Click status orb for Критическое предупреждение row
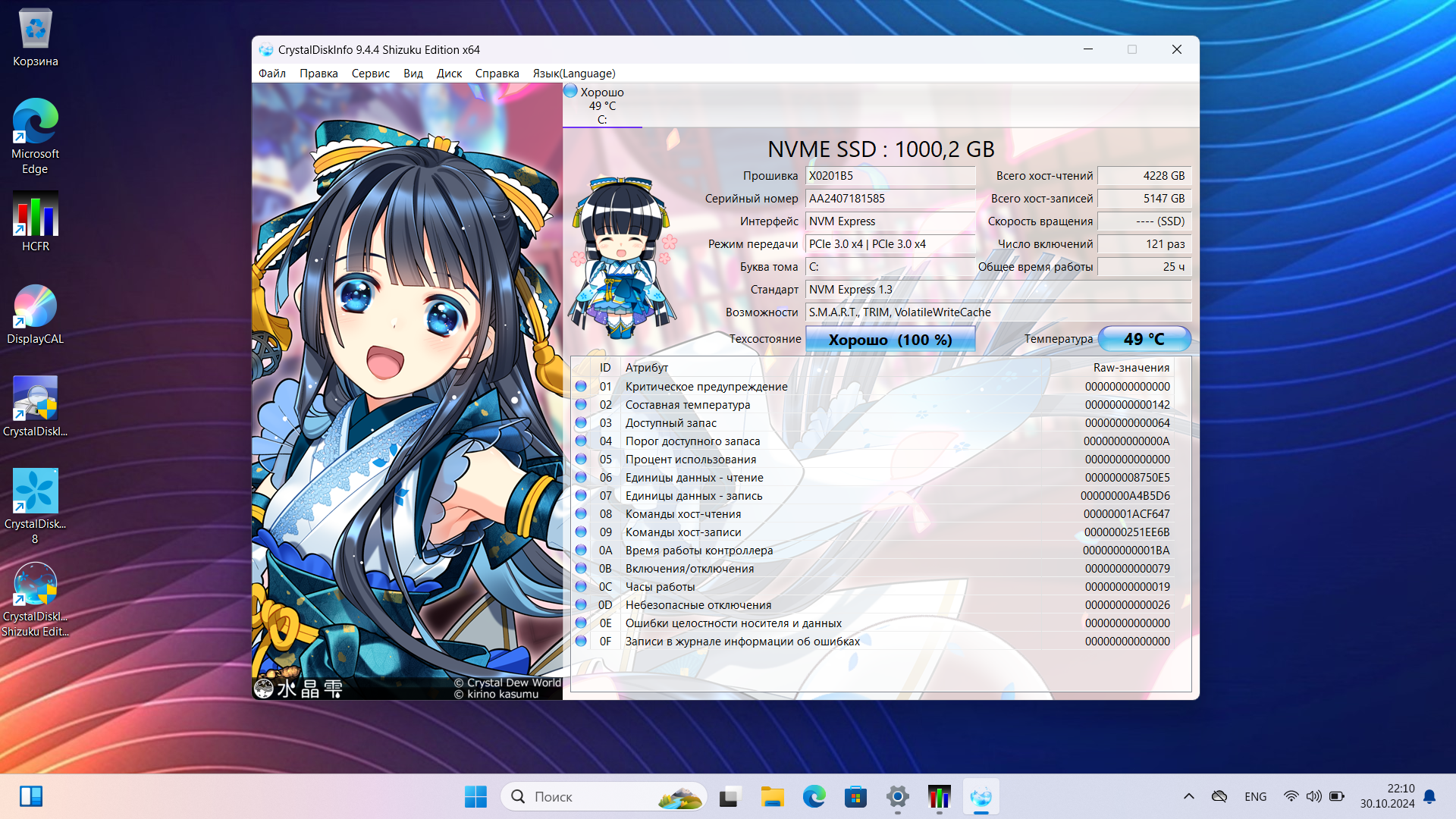The width and height of the screenshot is (1456, 819). (x=581, y=386)
